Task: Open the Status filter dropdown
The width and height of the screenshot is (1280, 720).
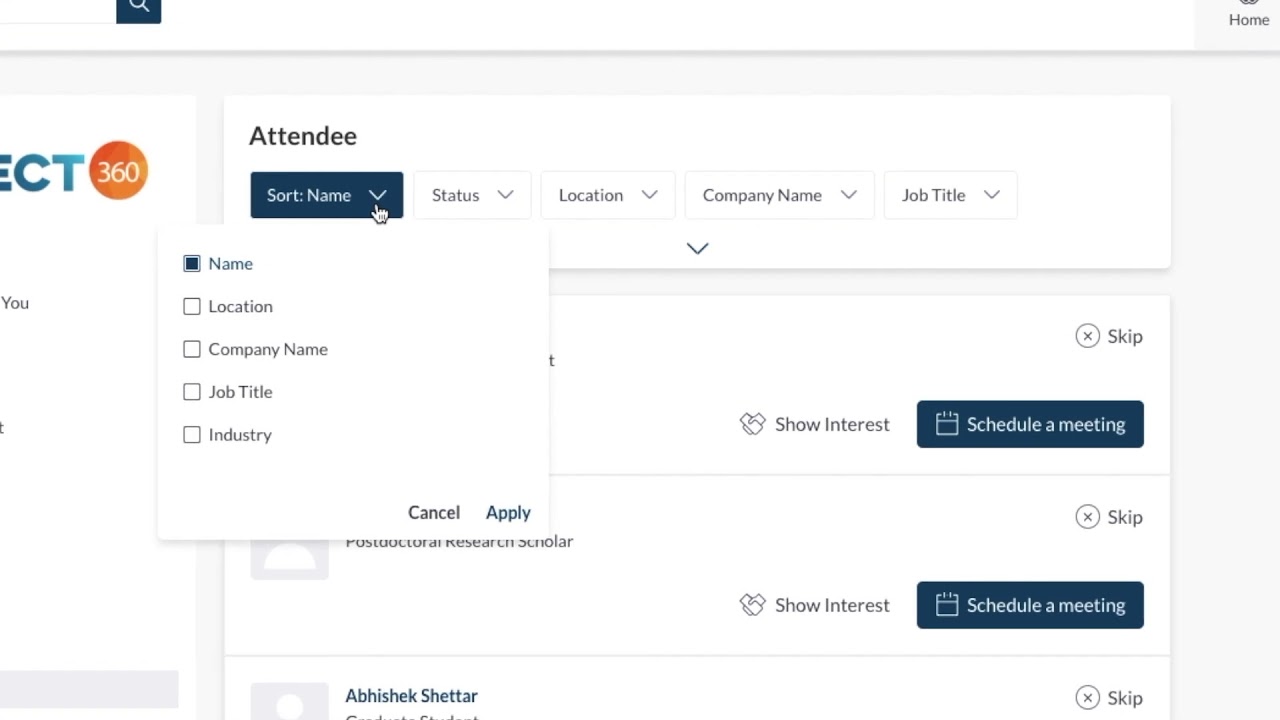Action: tap(472, 195)
